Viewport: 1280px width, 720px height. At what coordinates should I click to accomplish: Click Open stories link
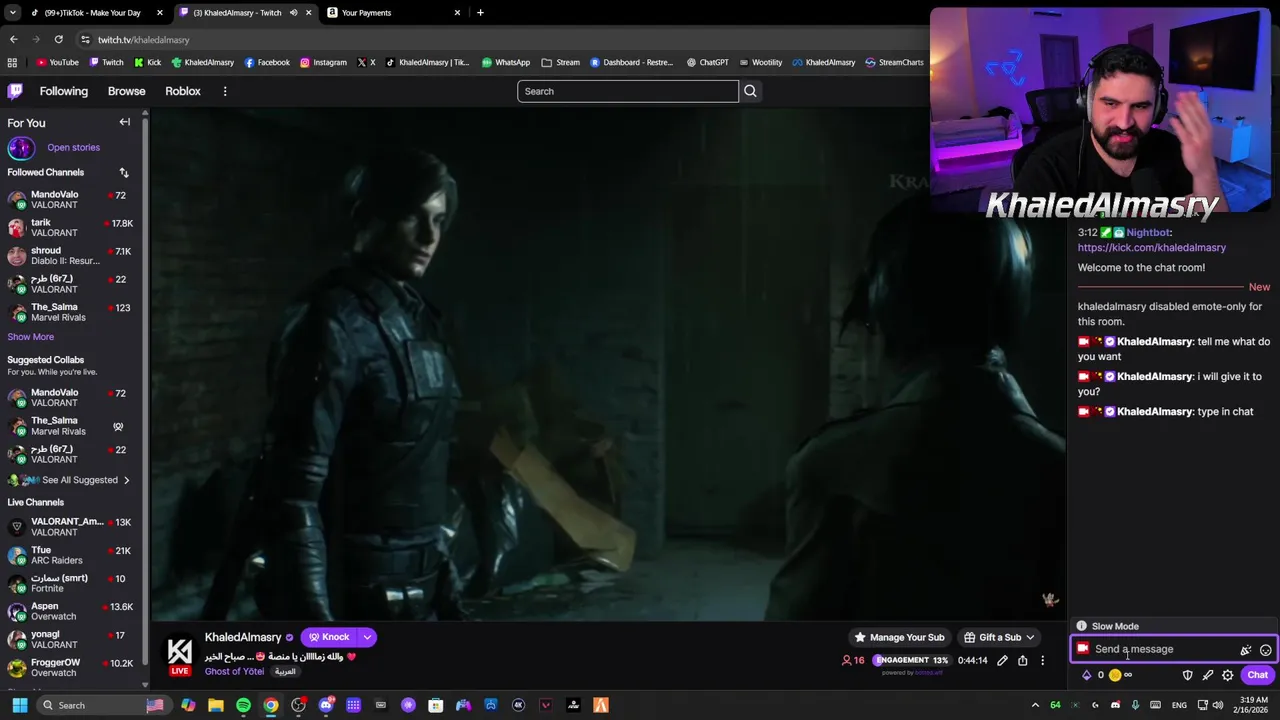(73, 147)
